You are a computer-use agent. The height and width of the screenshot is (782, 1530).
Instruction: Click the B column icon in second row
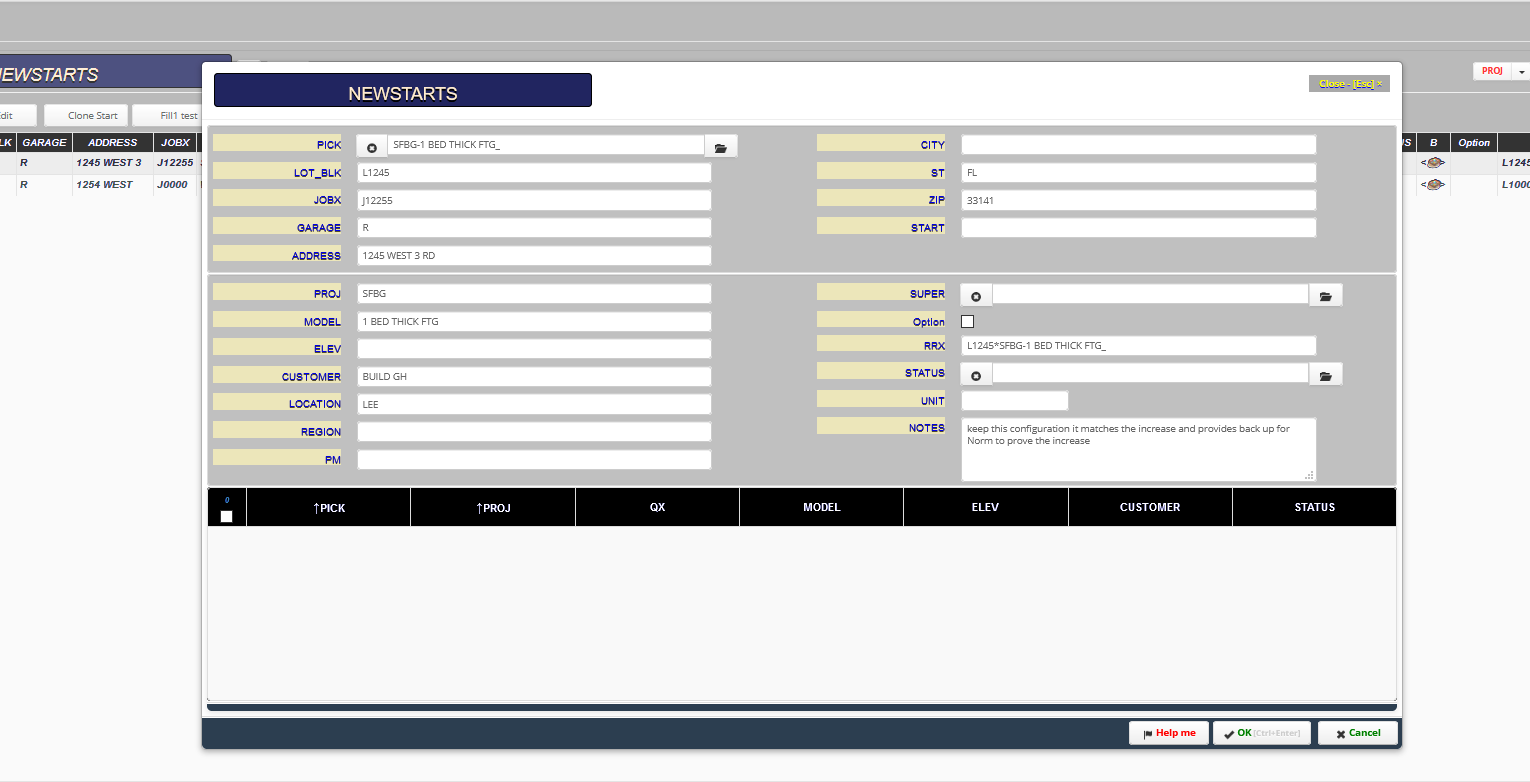tap(1434, 185)
